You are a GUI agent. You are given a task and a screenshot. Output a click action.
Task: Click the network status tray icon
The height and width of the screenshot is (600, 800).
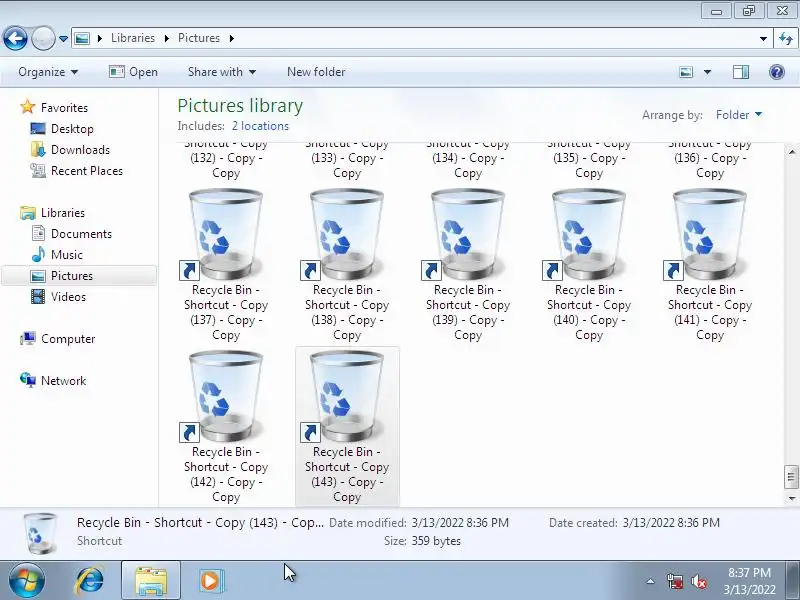[x=674, y=581]
